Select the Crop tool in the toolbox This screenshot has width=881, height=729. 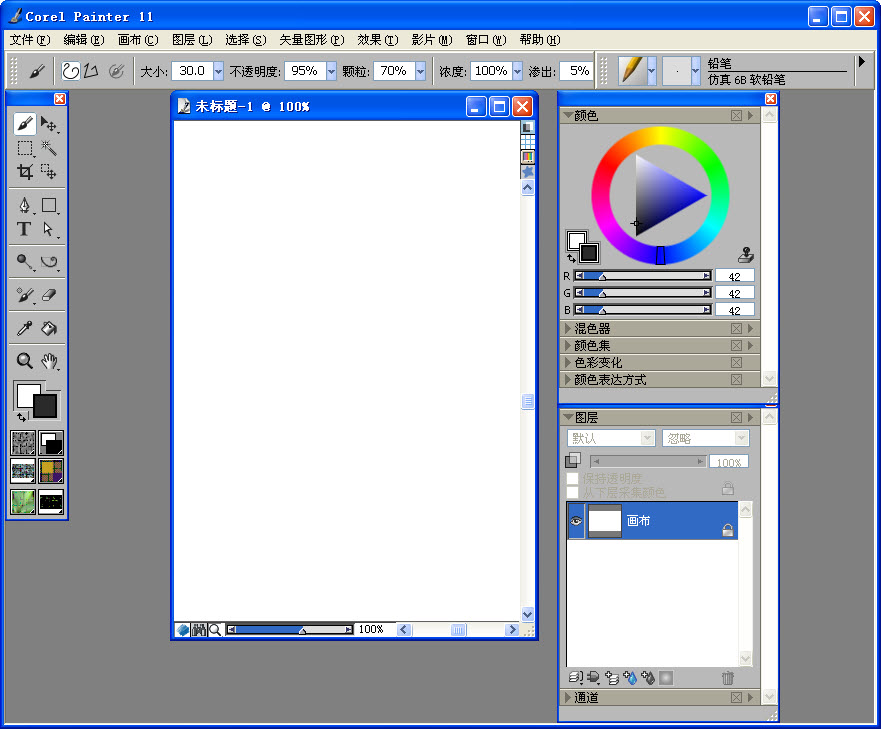point(24,172)
